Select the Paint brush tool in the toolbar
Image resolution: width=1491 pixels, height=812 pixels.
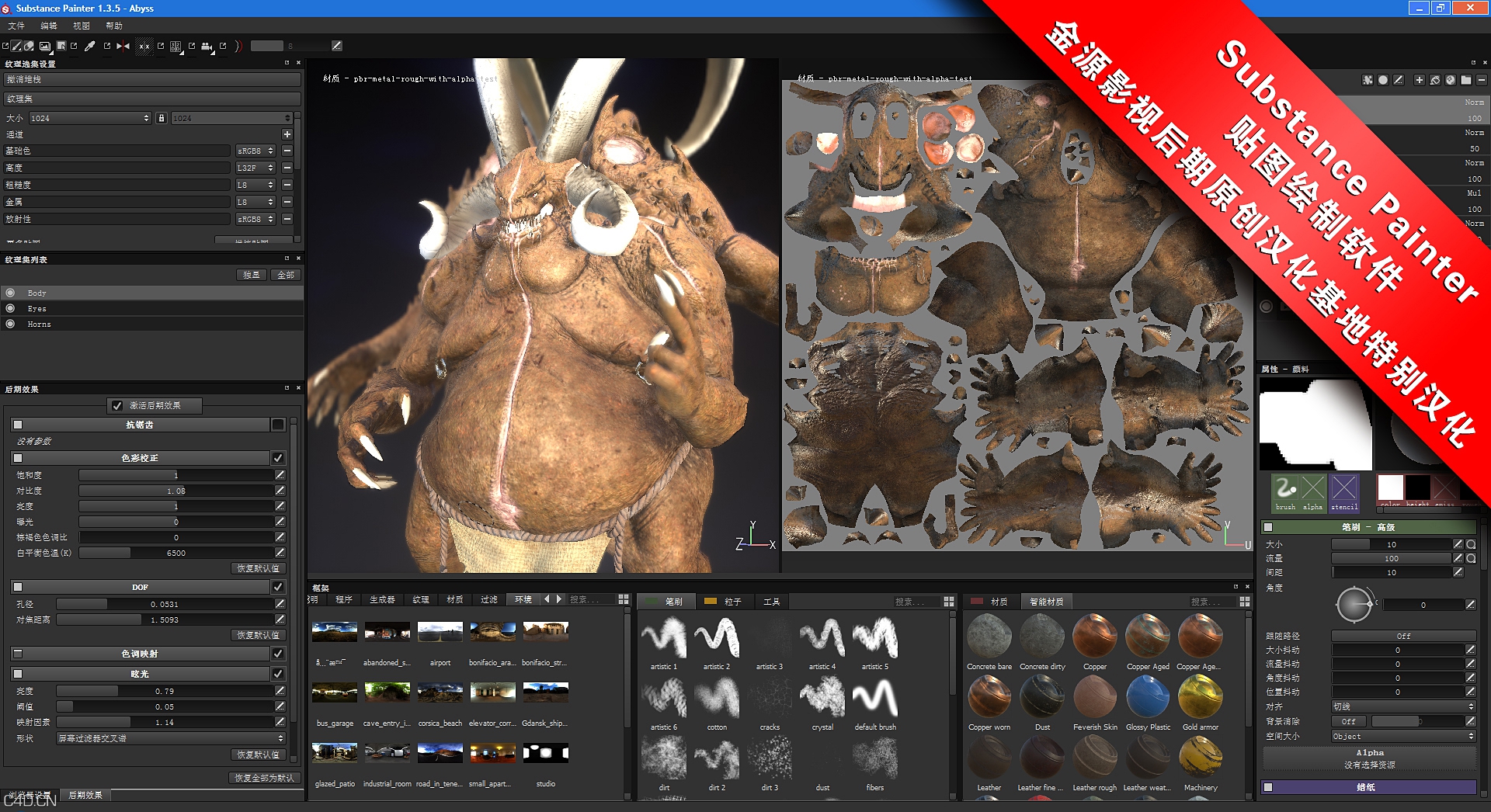click(x=16, y=47)
